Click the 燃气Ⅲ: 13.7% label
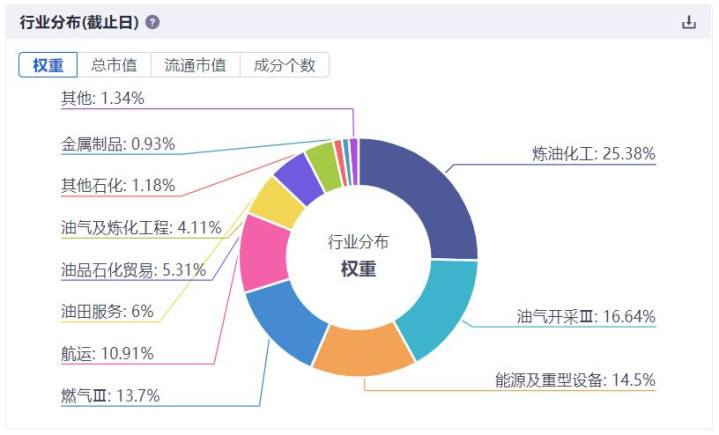Viewport: 719px width, 435px height. [110, 395]
